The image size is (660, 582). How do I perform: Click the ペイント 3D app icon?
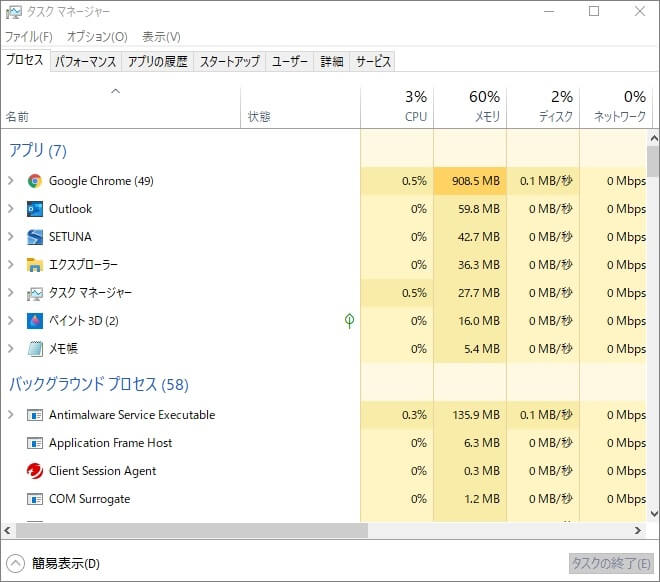point(35,321)
